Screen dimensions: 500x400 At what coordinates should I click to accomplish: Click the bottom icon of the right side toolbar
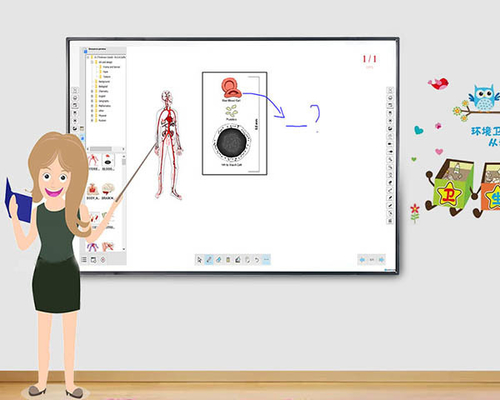(x=390, y=221)
